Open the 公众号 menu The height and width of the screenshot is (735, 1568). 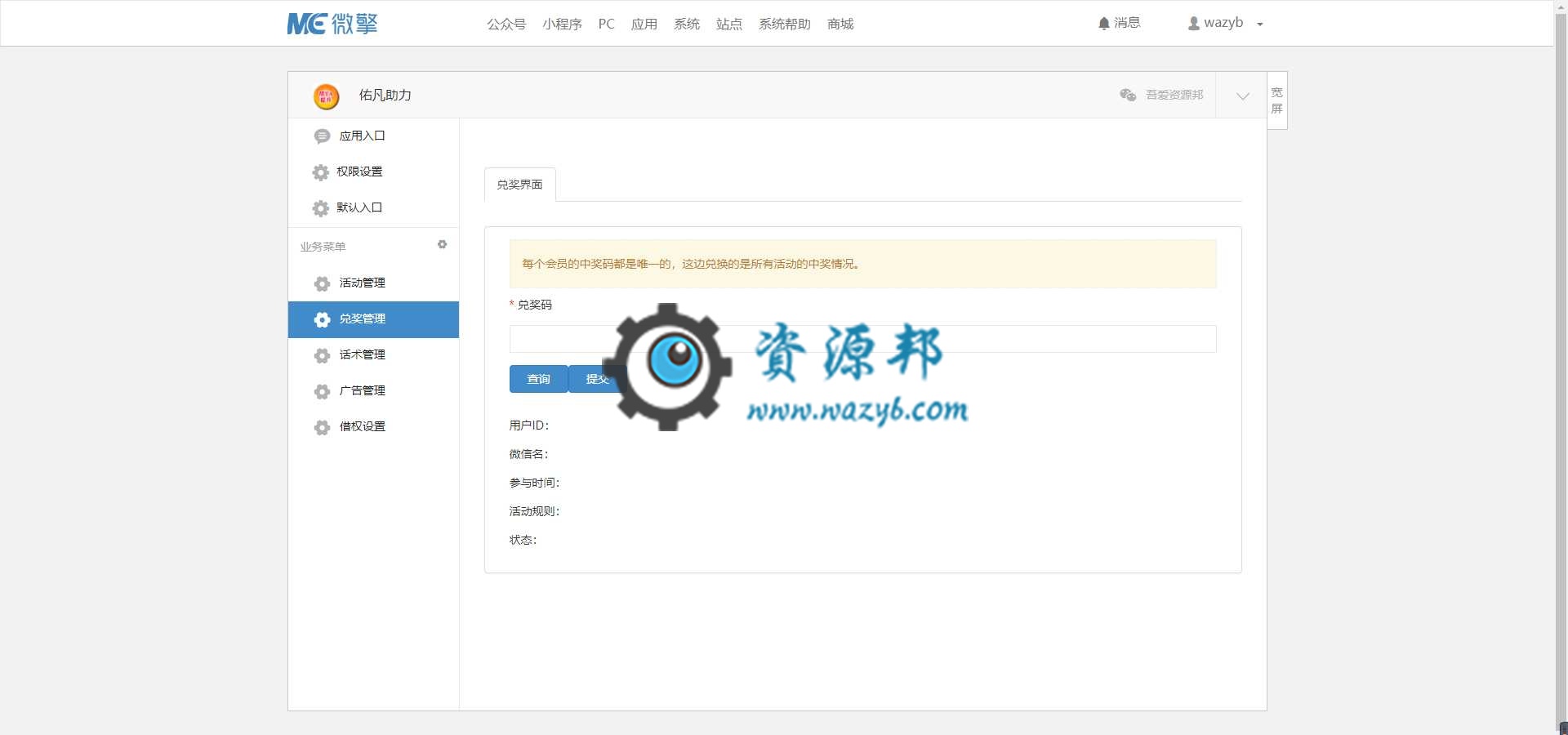(x=506, y=24)
